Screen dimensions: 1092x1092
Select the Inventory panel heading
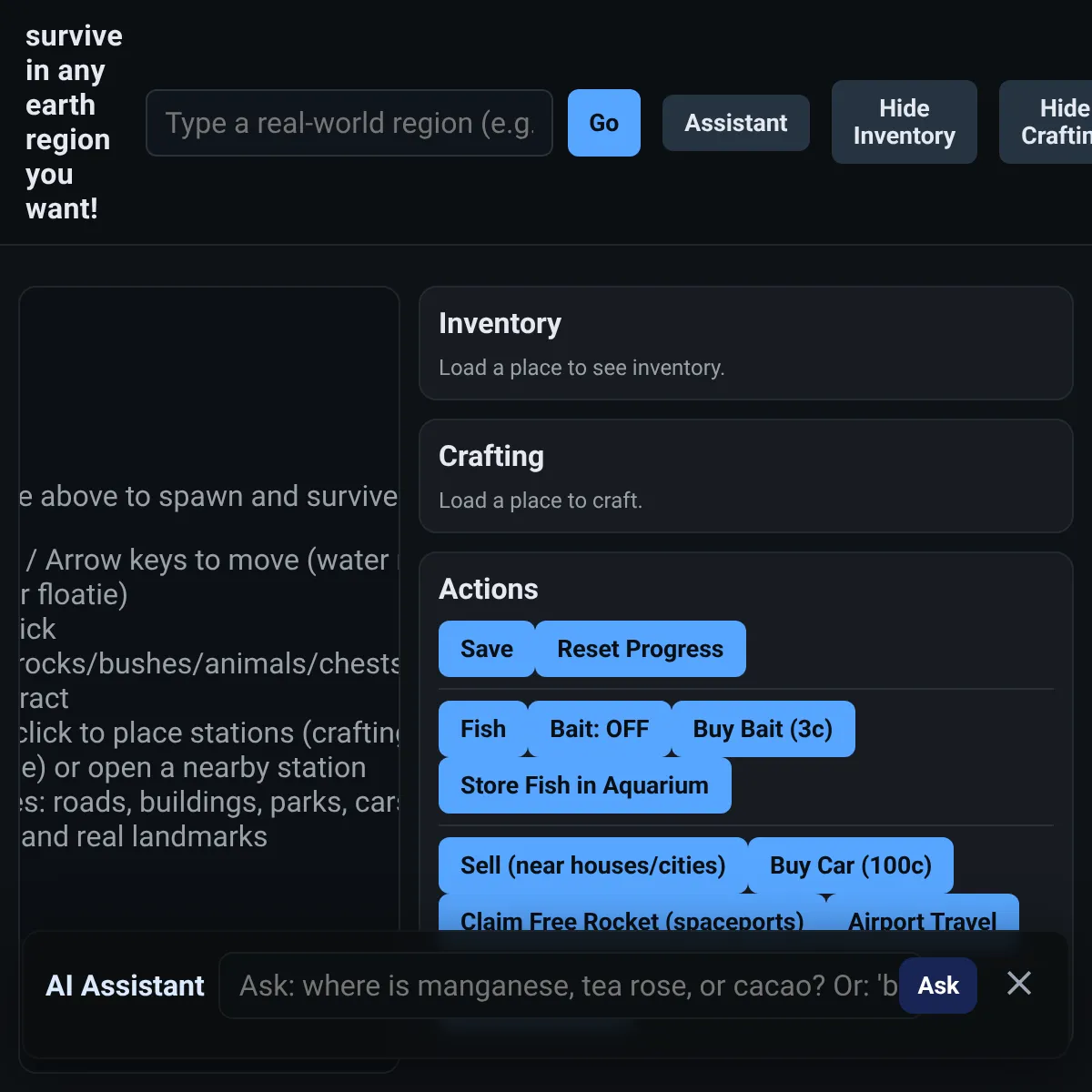tap(500, 323)
